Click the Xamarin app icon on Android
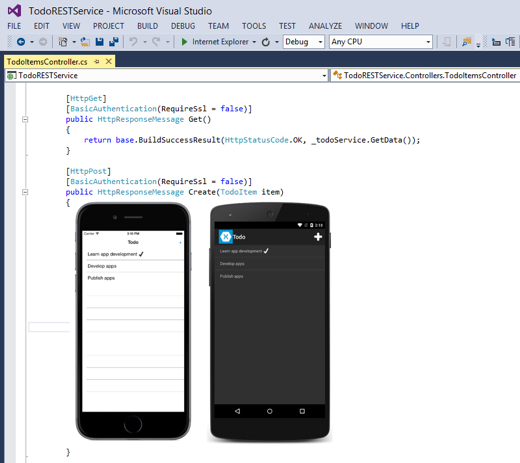This screenshot has height=463, width=520. 226,237
